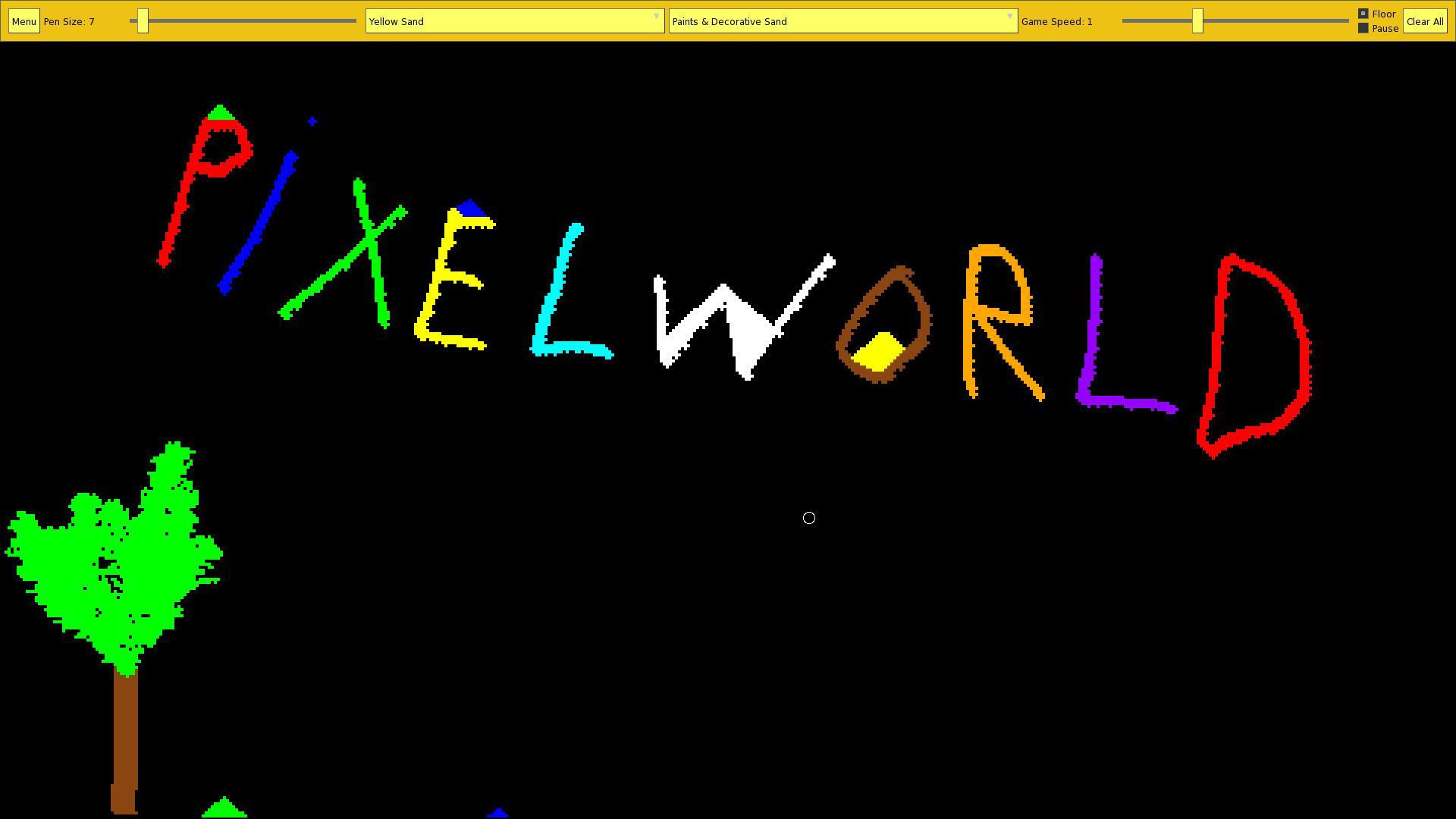
Task: Click the Game Speed slider handle
Action: click(1197, 21)
